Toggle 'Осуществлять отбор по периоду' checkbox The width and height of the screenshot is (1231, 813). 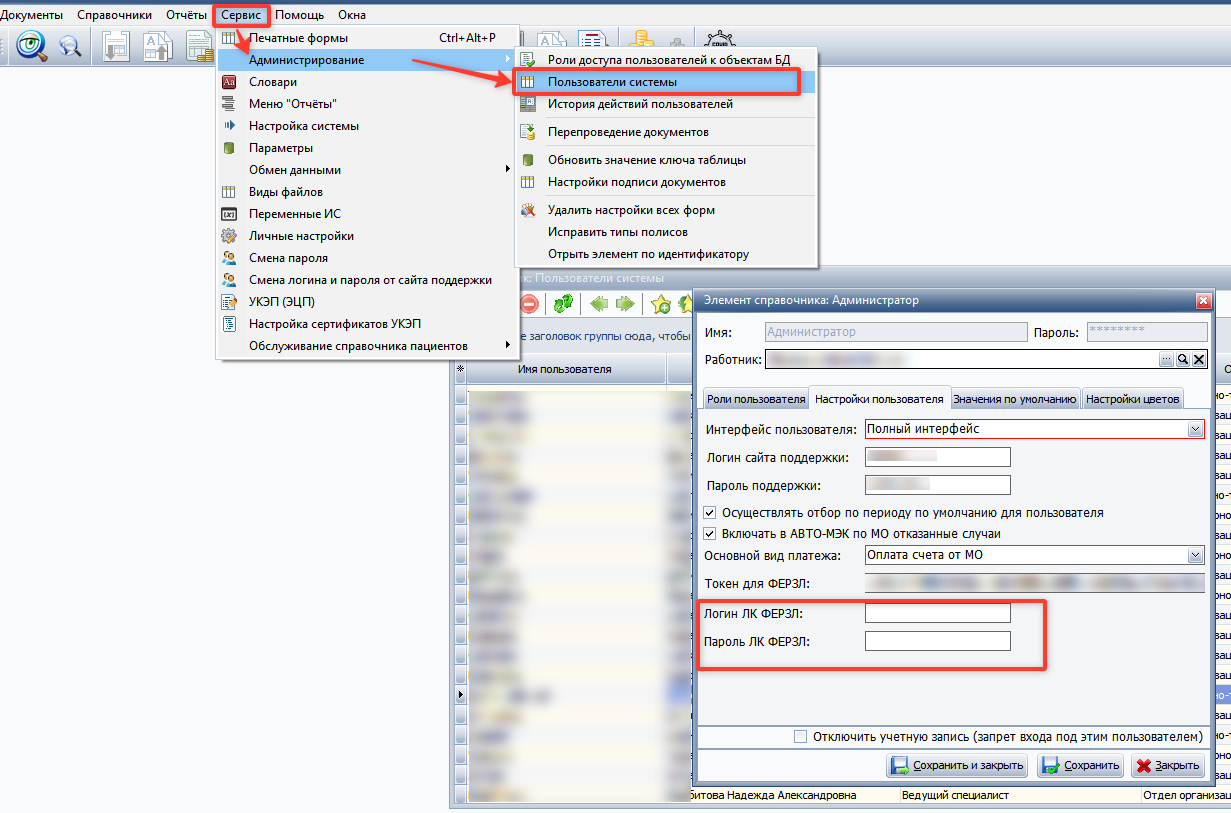coord(711,512)
